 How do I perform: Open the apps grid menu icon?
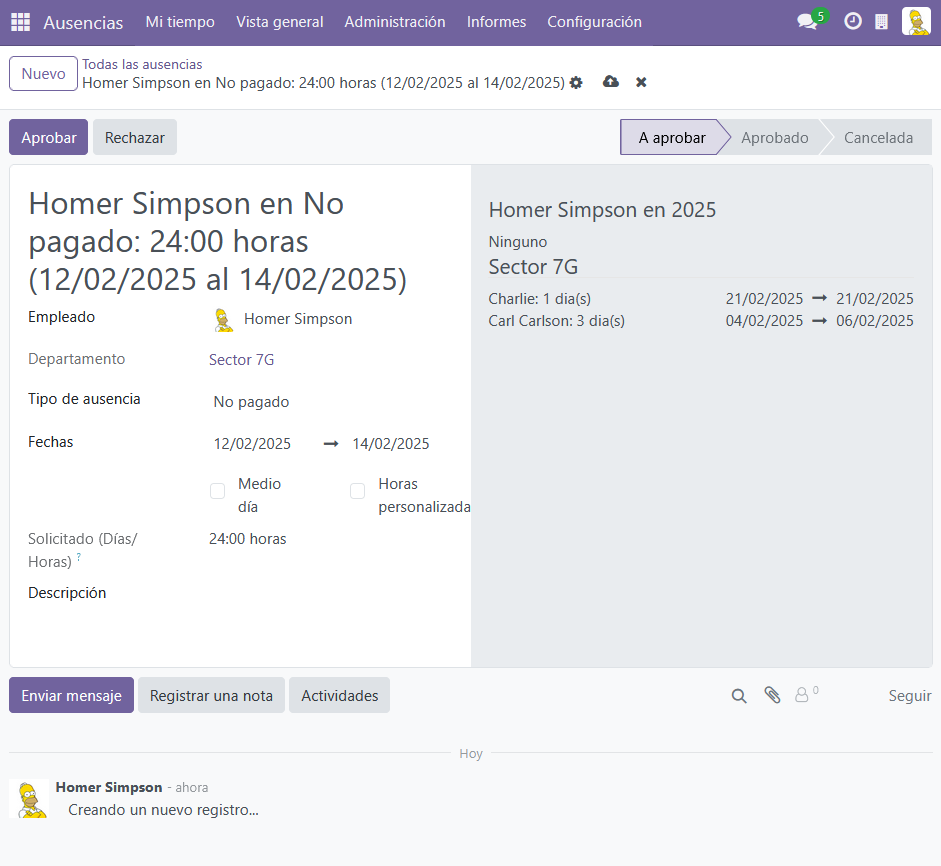pos(20,22)
